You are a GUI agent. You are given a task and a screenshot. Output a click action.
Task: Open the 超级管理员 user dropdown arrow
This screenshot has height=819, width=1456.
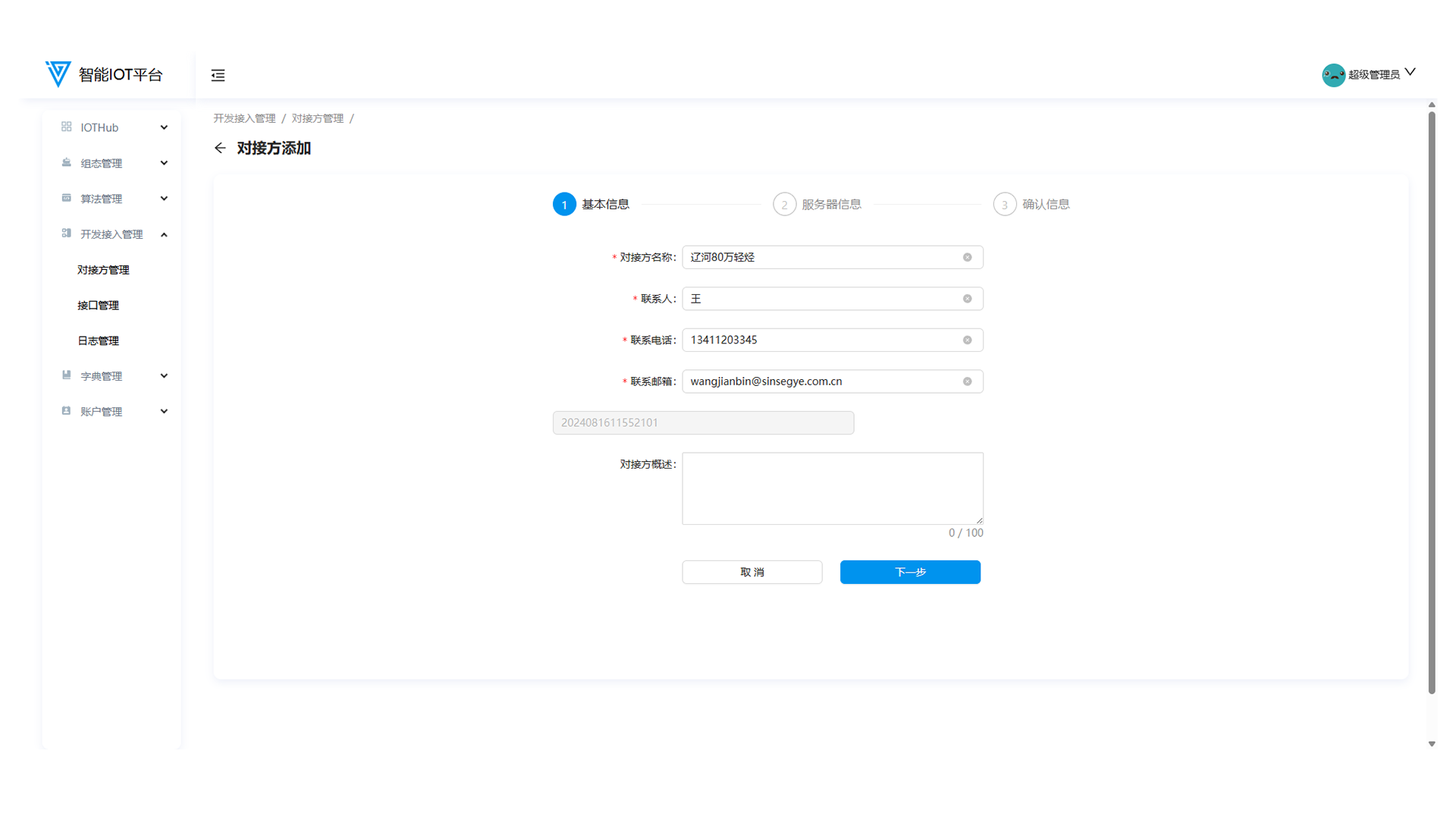[1410, 72]
